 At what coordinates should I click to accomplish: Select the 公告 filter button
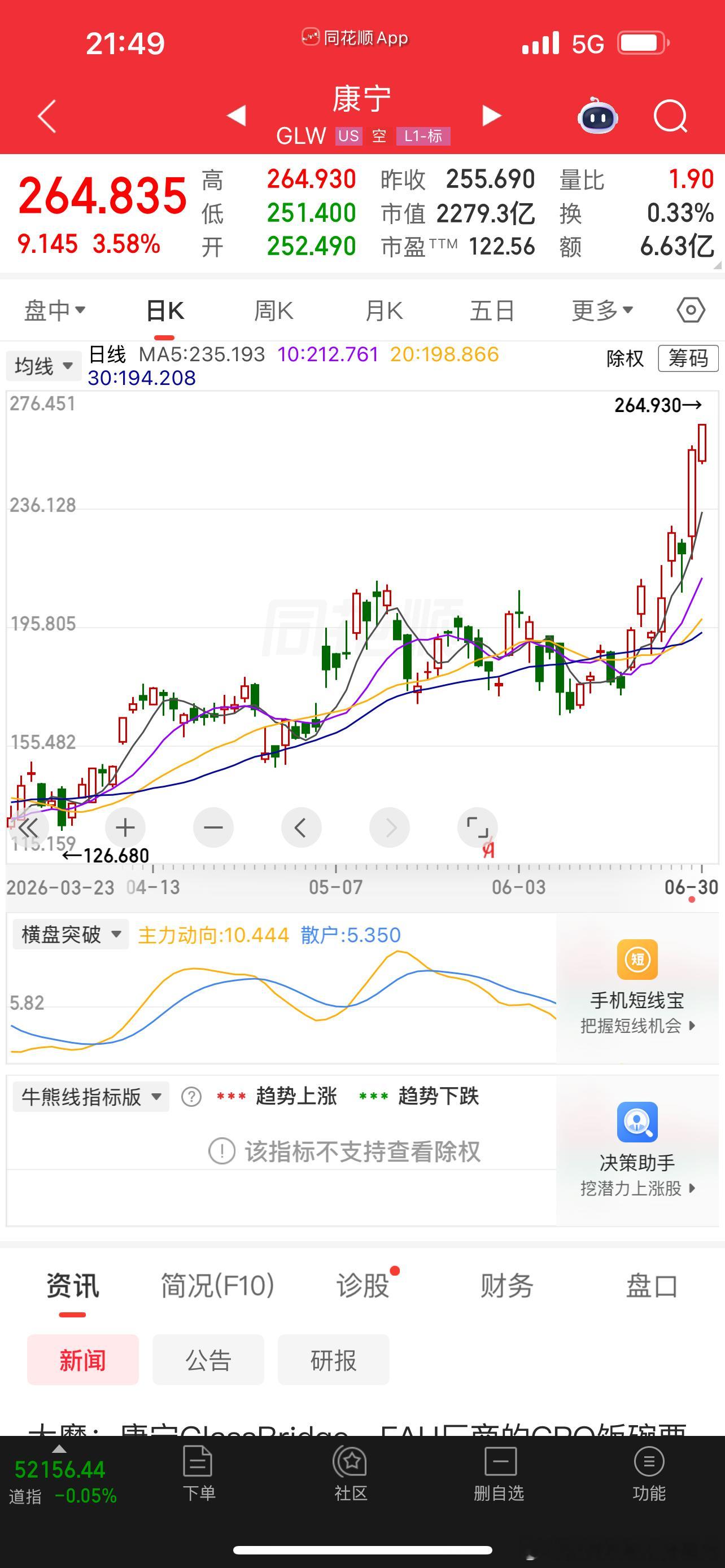coord(208,1360)
